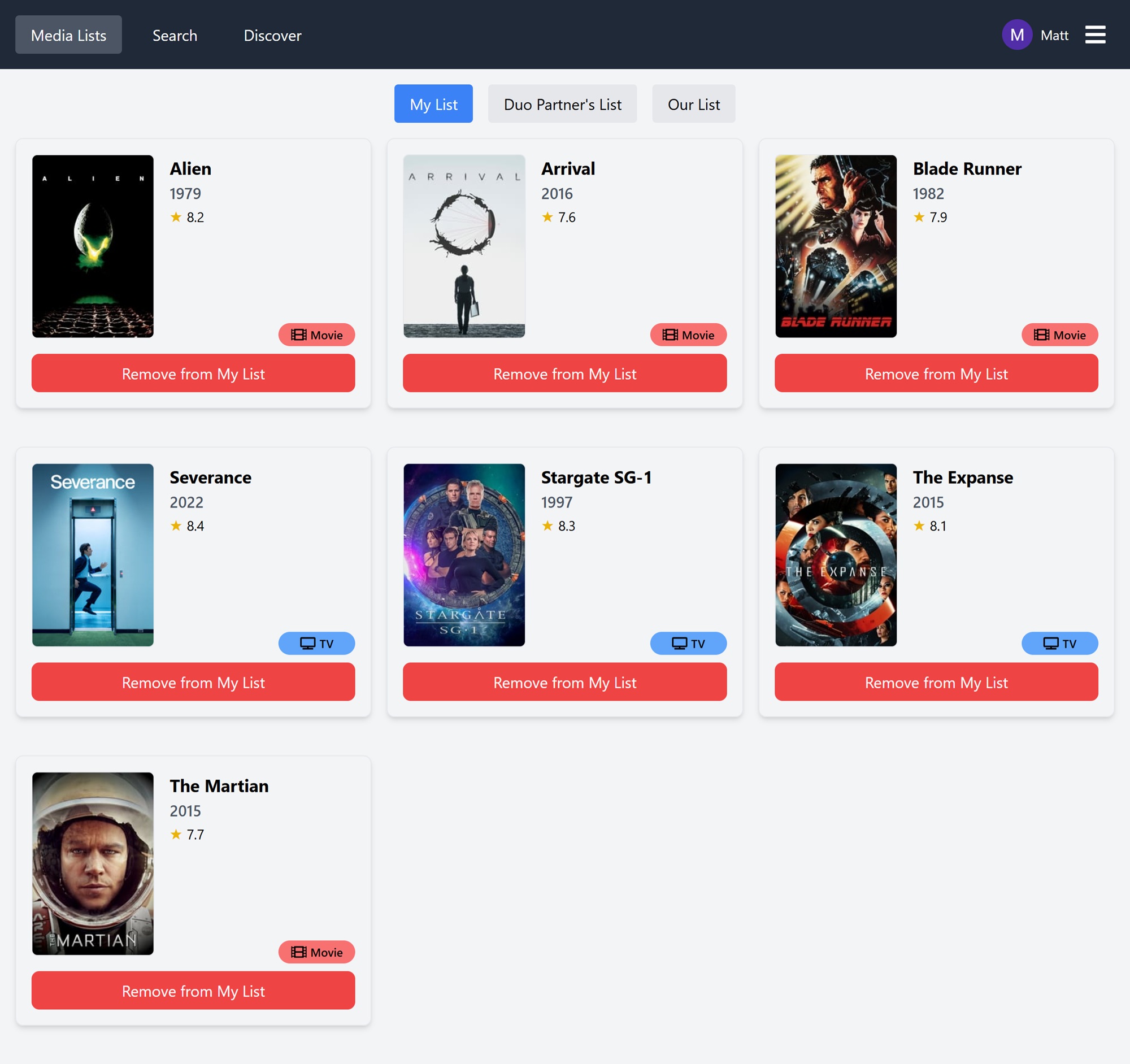
Task: Click the Severance title text
Action: (x=210, y=477)
